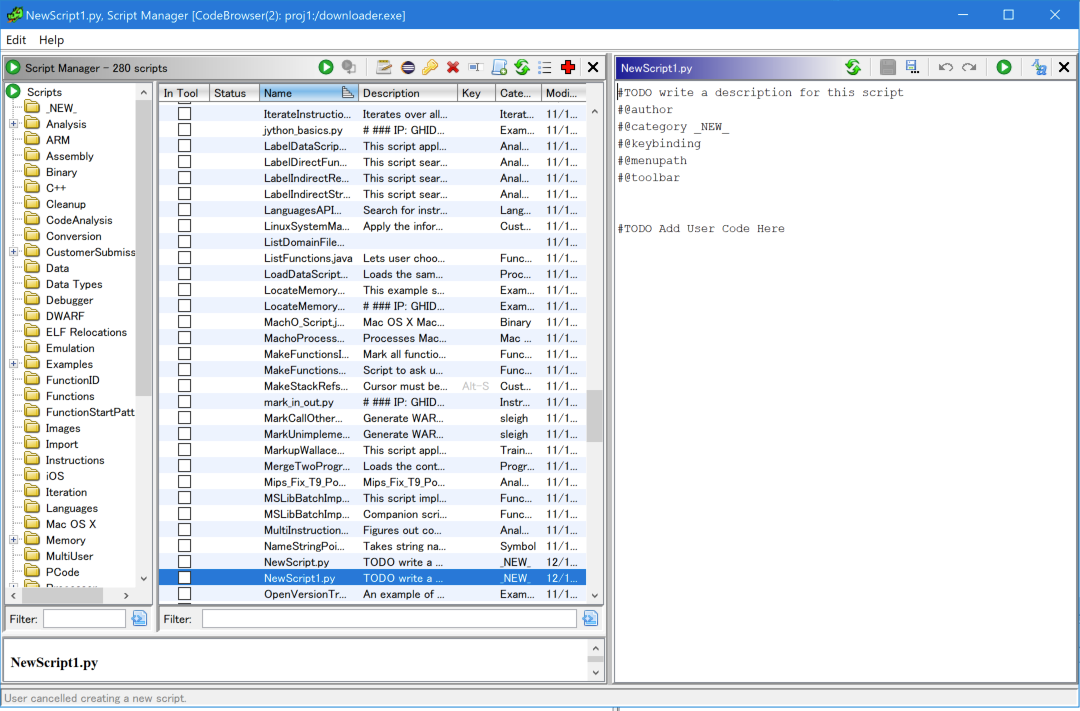Select the NameStringPoi script row
The height and width of the screenshot is (711, 1080).
point(372,546)
